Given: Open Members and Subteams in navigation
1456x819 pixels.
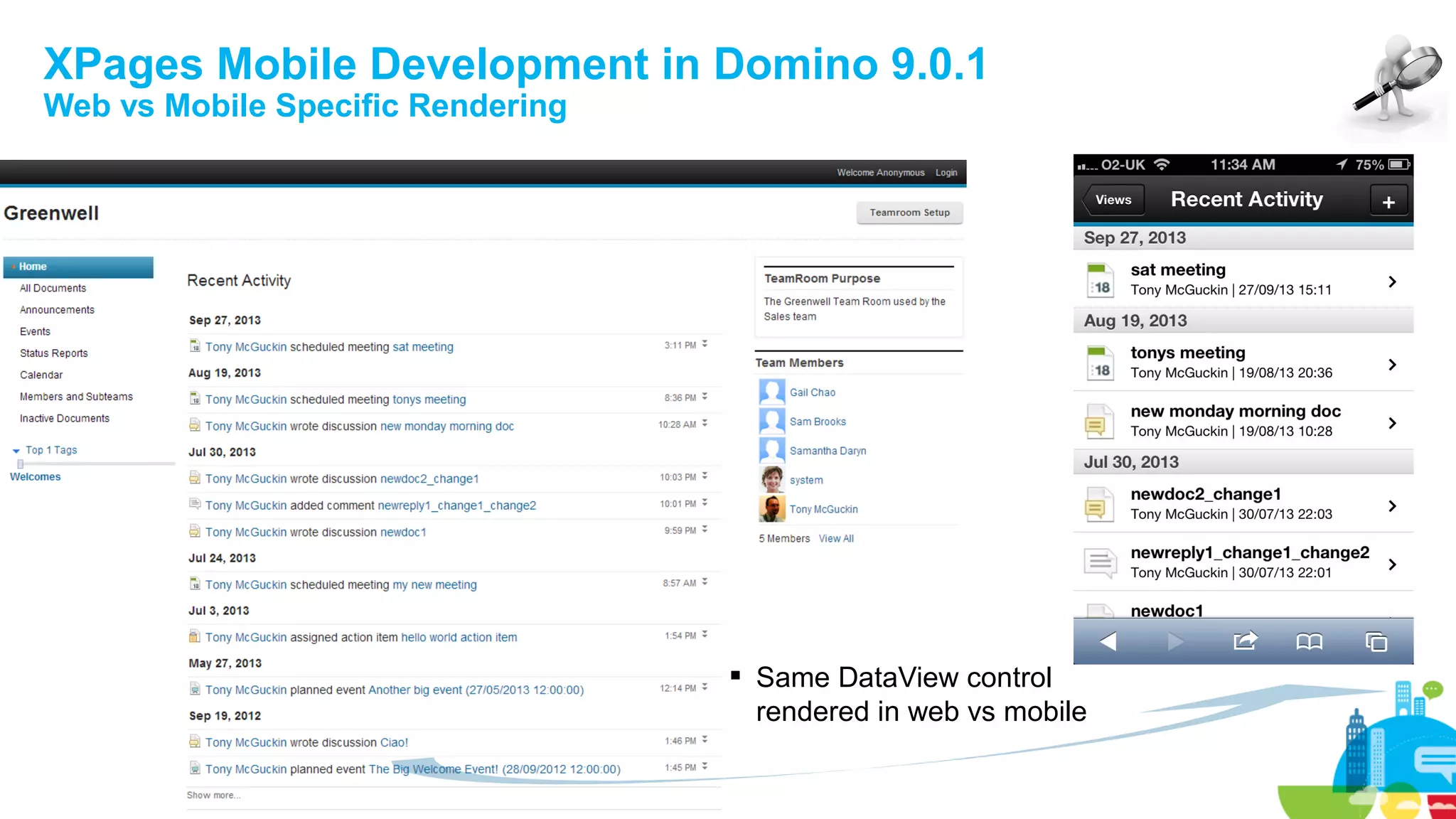Looking at the screenshot, I should coord(76,397).
